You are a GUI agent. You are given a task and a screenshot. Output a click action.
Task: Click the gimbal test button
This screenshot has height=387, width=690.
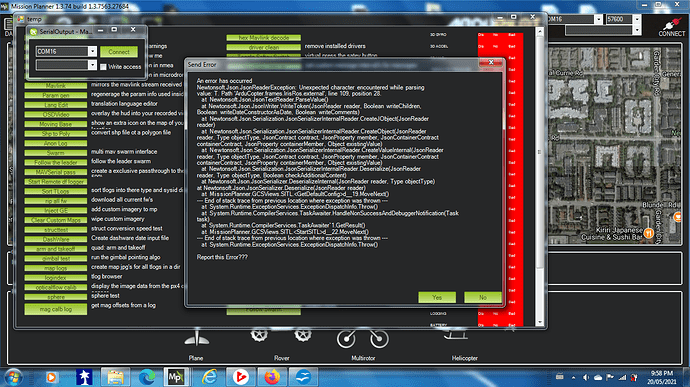[56, 258]
